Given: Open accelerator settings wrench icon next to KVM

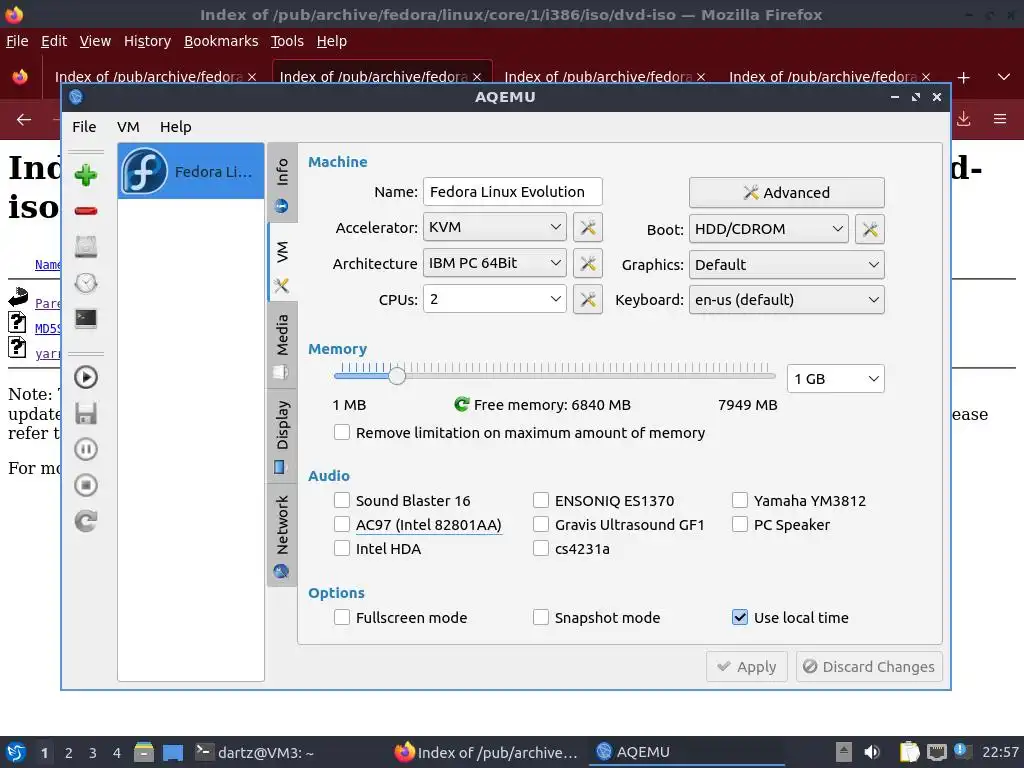Looking at the screenshot, I should click(x=588, y=227).
